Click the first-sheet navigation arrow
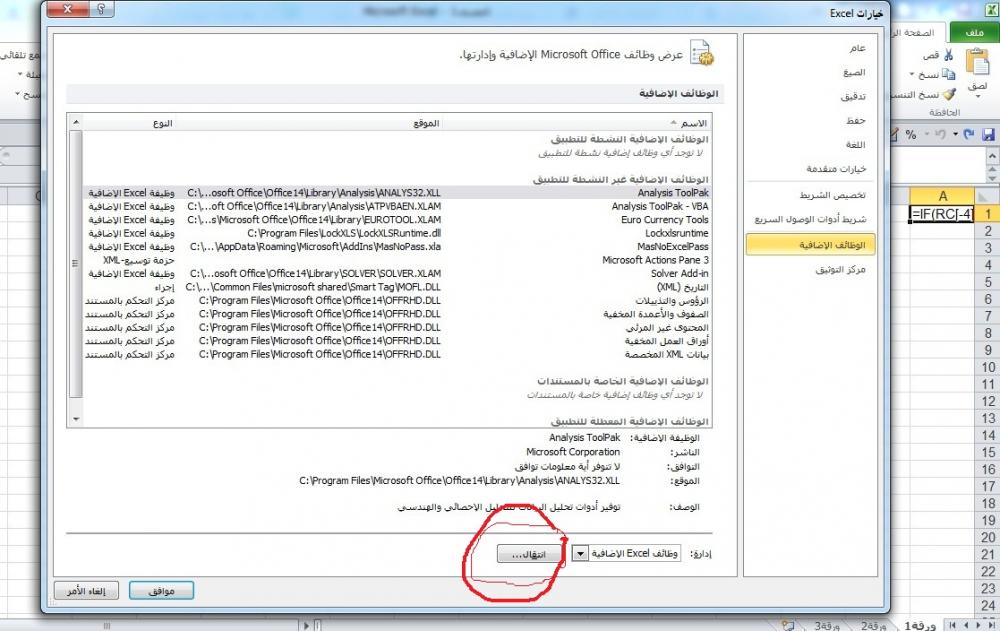The width and height of the screenshot is (1000, 631). 991,625
